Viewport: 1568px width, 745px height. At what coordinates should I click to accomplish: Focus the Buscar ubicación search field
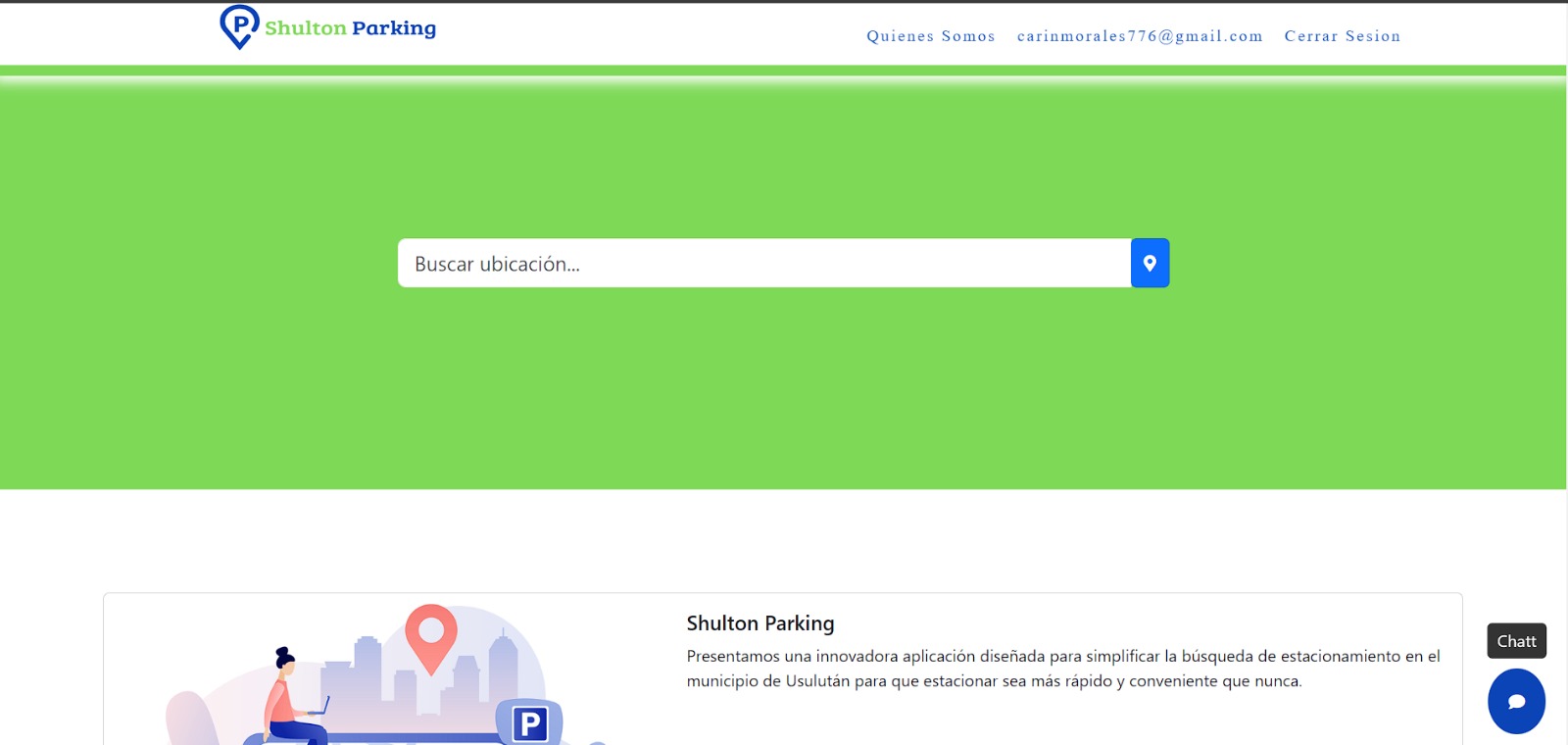click(x=764, y=263)
